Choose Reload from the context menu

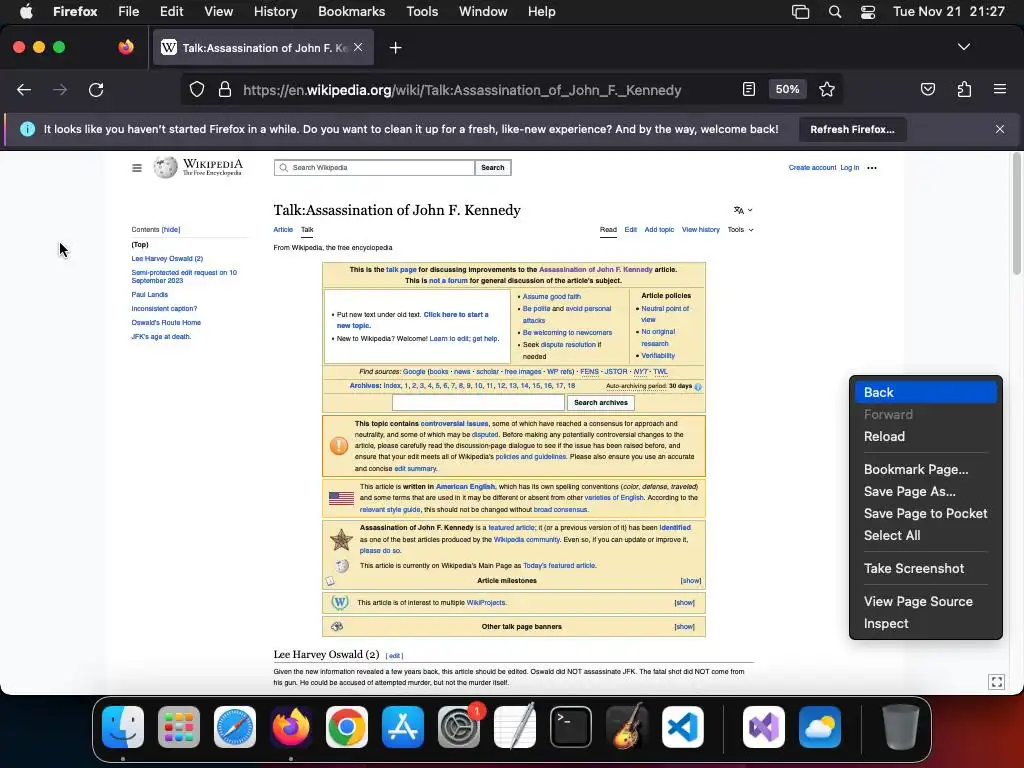925,436
